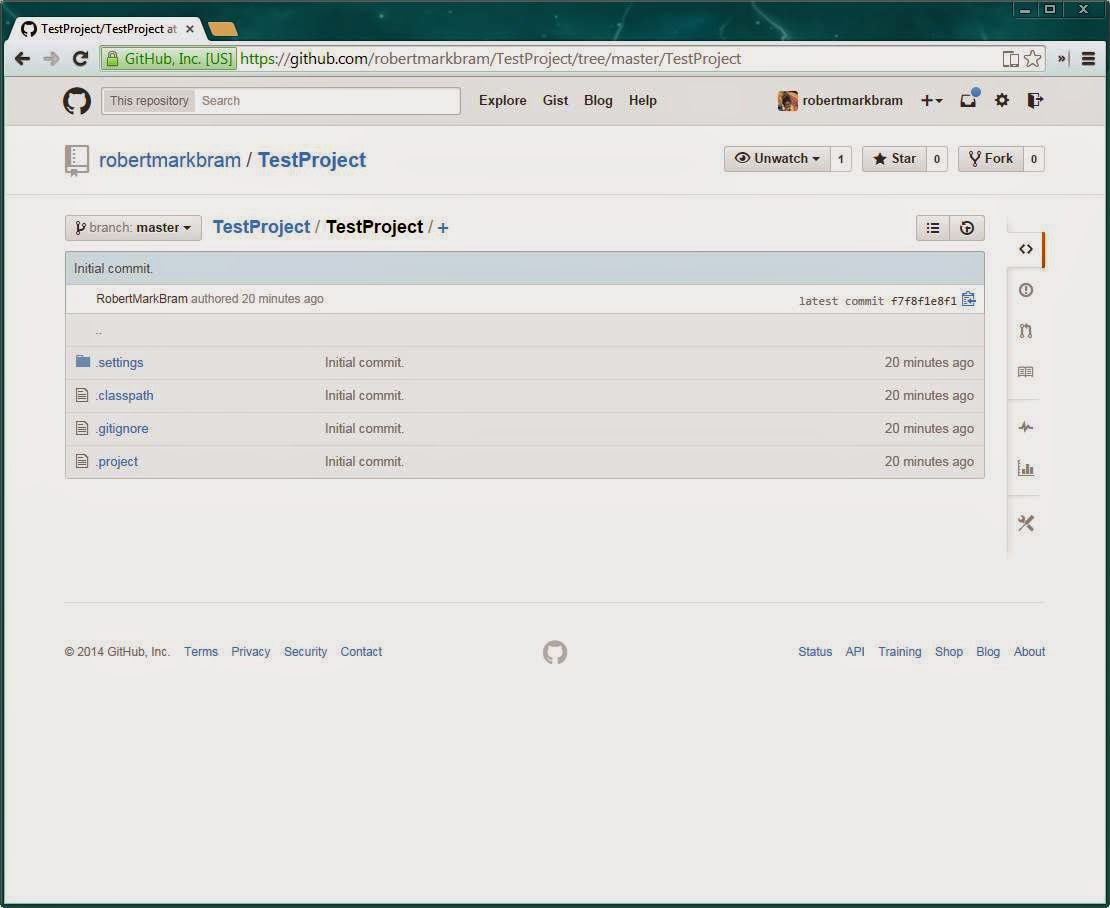Open the Pull Requests sidebar icon
The height and width of the screenshot is (908, 1110).
pyautogui.click(x=1026, y=331)
